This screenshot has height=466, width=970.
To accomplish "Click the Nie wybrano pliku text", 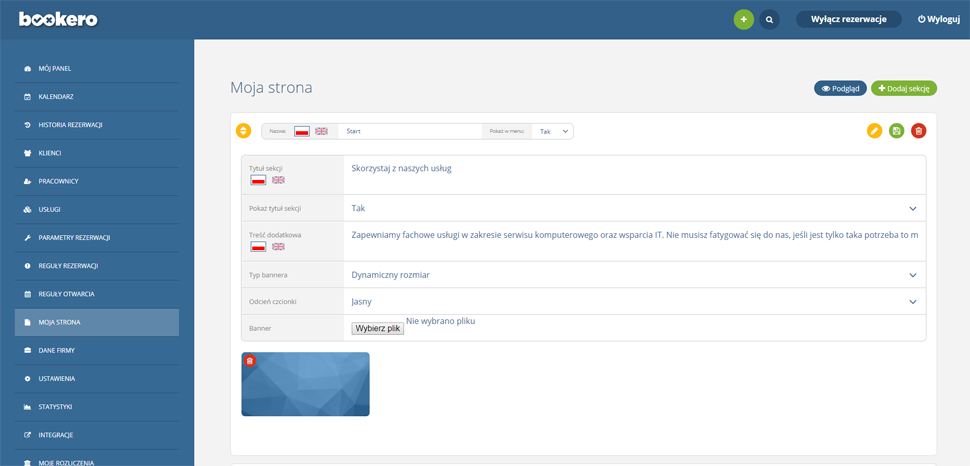I will [x=441, y=321].
